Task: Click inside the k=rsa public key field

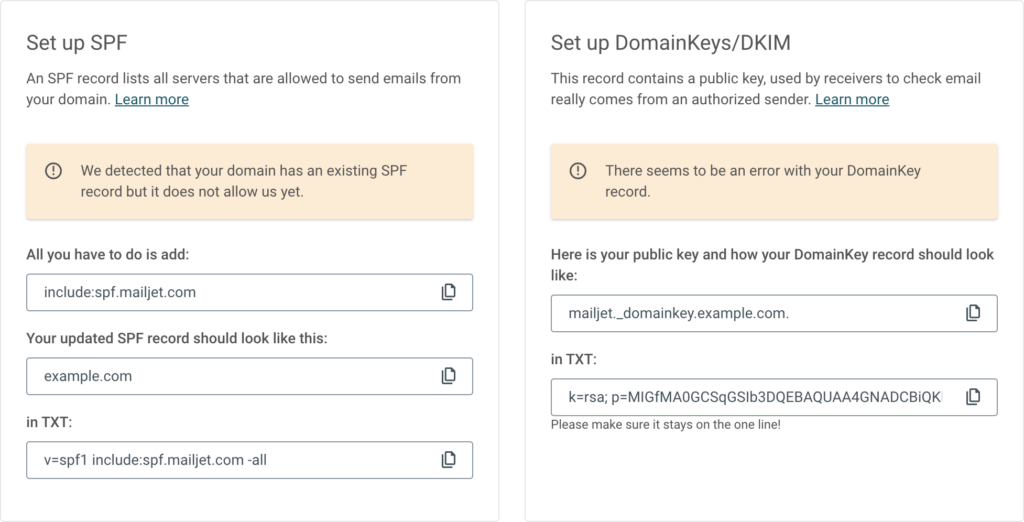Action: [750, 397]
